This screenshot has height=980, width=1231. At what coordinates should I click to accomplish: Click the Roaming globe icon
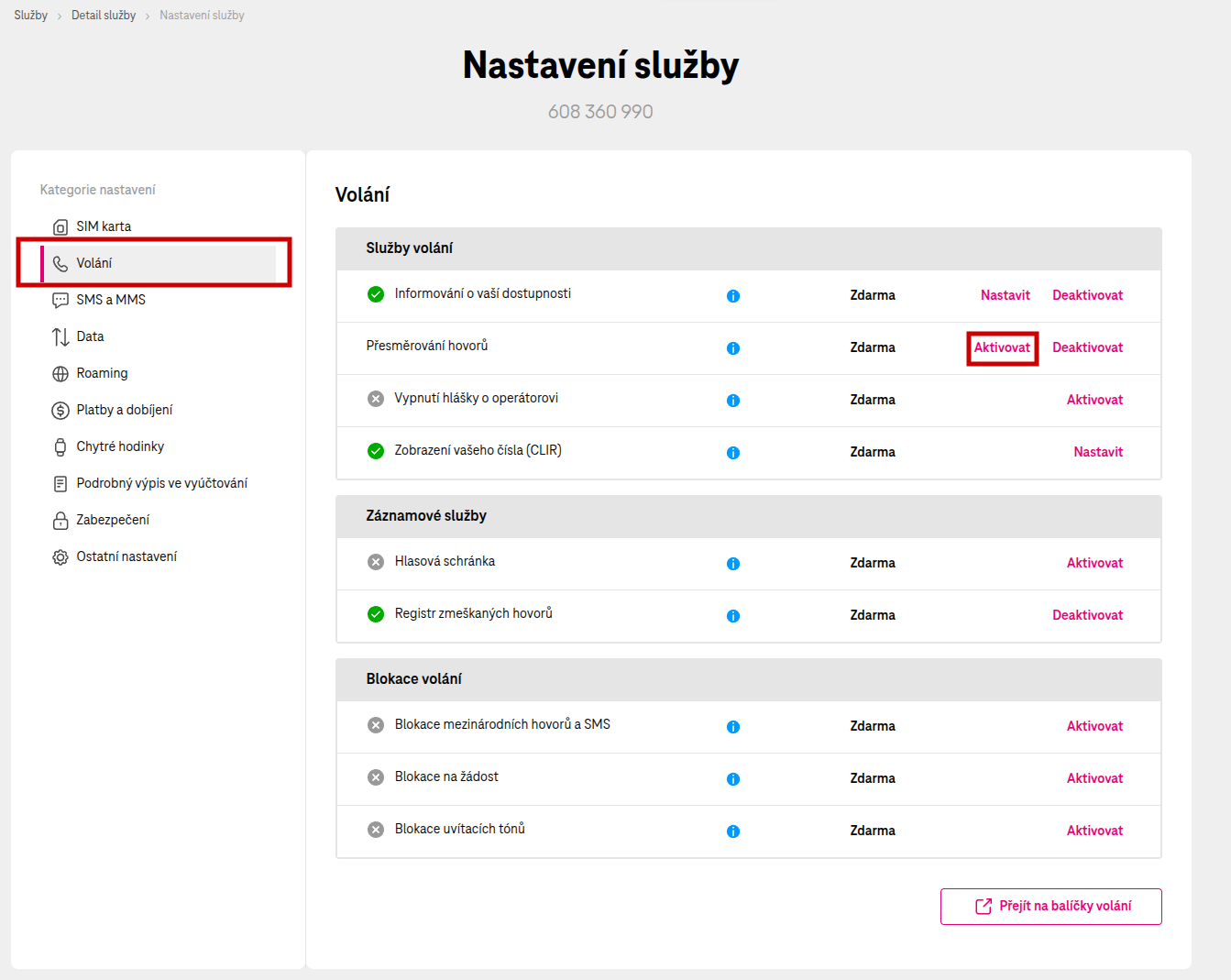coord(60,374)
